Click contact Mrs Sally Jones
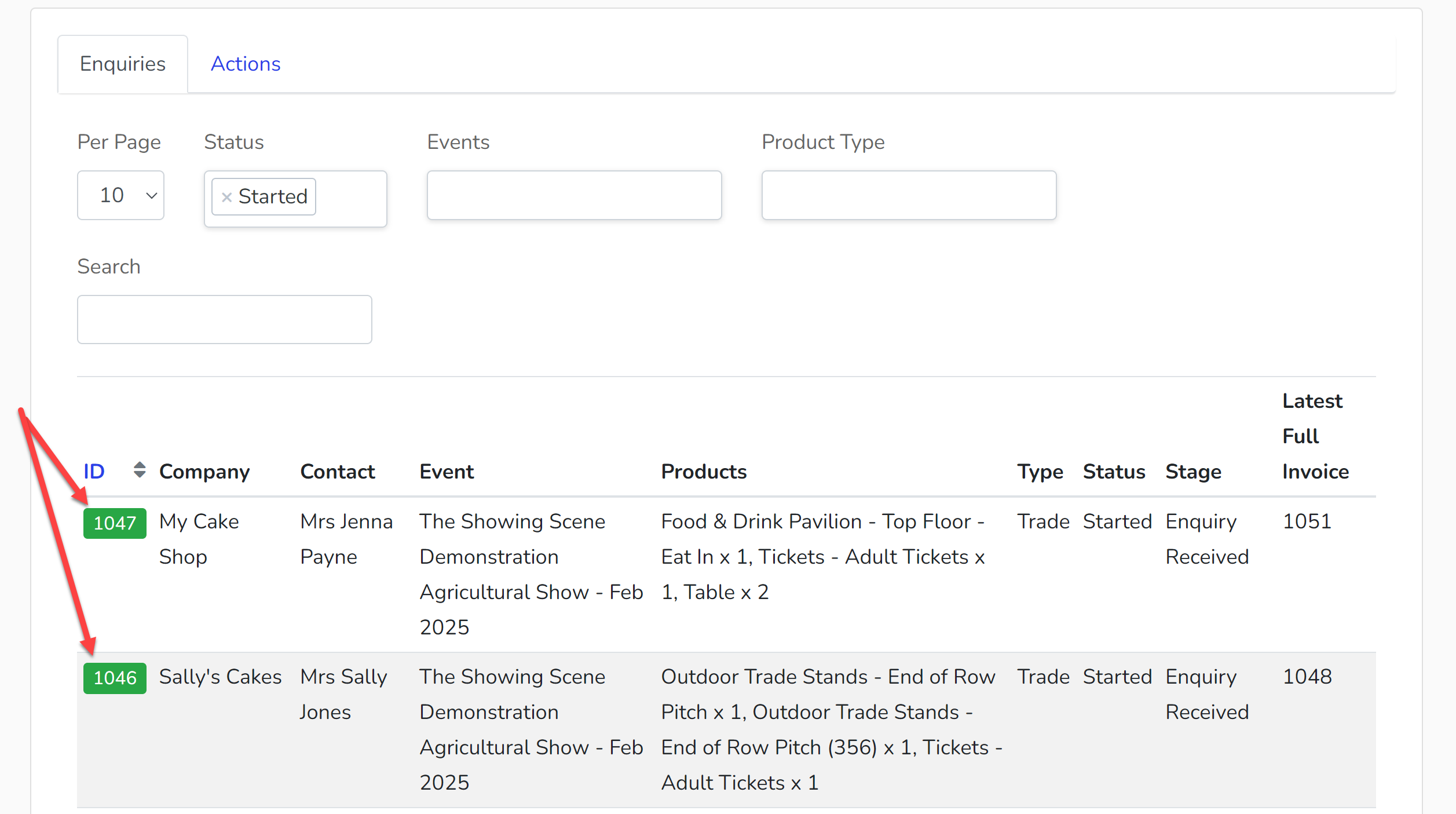 pos(343,694)
